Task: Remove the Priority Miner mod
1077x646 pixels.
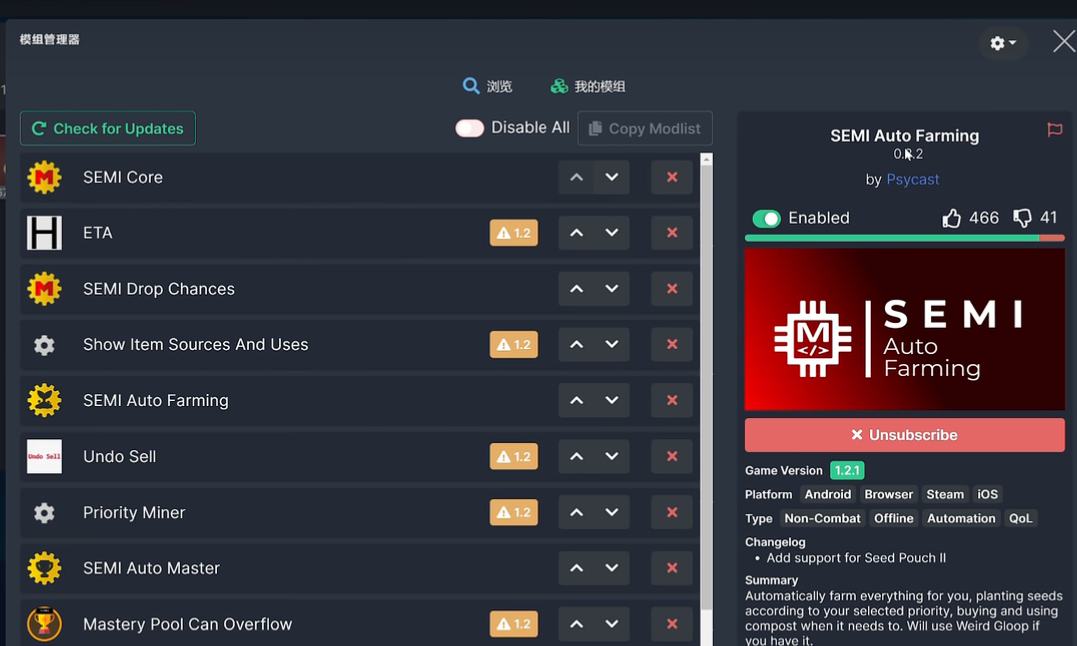Action: (x=672, y=513)
